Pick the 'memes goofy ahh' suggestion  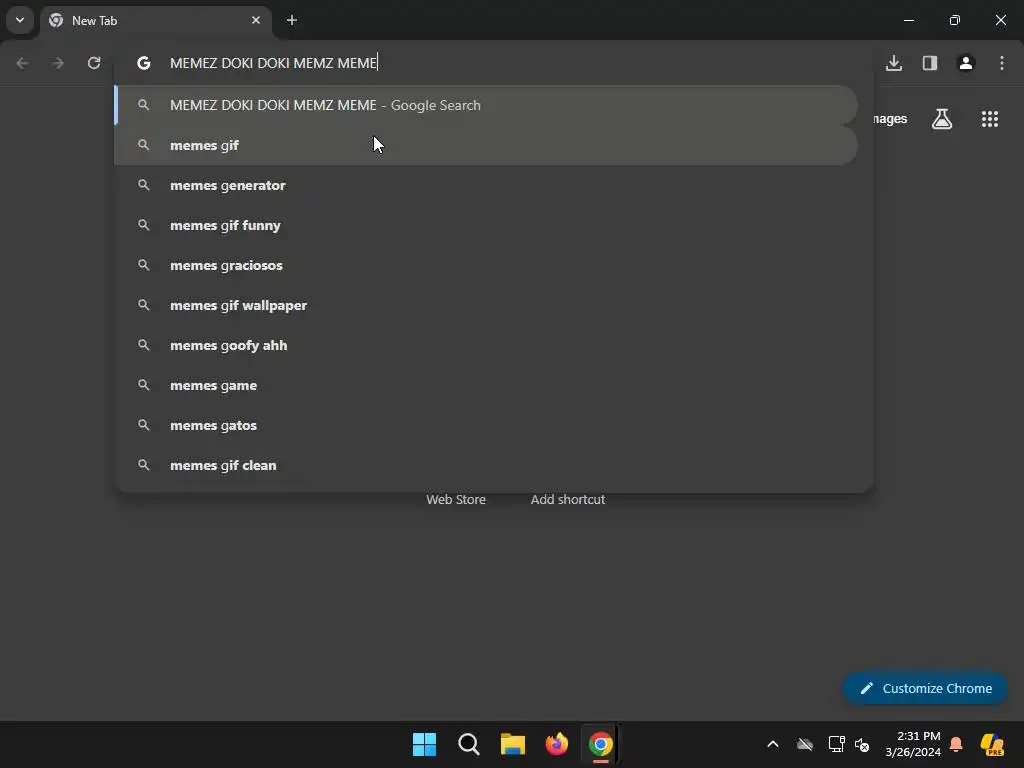coord(486,345)
